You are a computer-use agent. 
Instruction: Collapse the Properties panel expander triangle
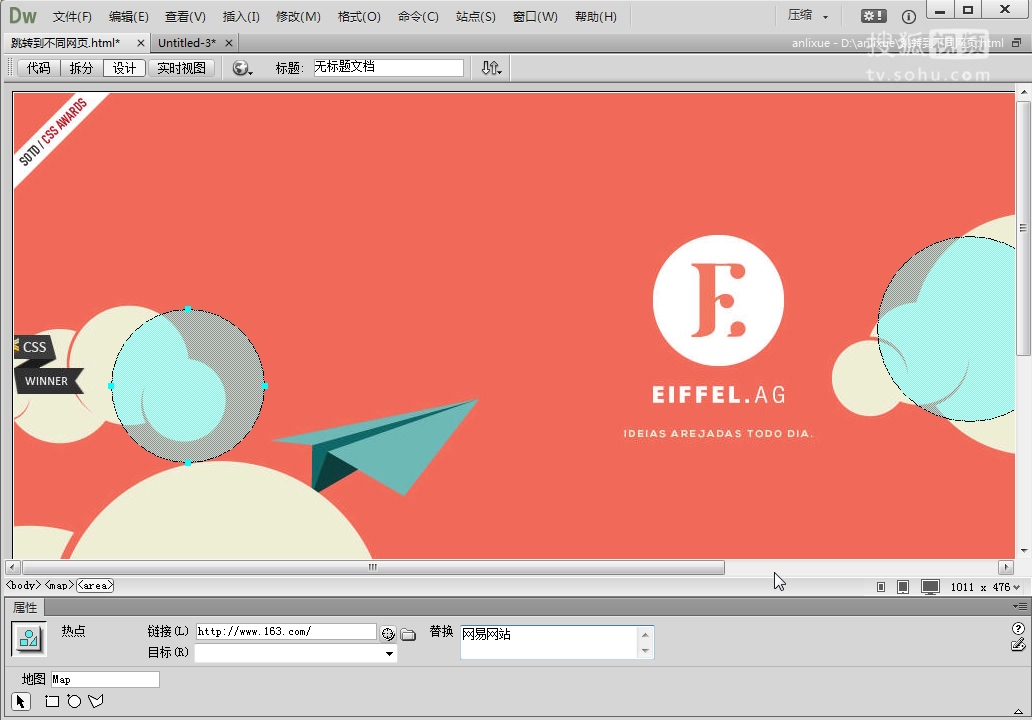pyautogui.click(x=1018, y=711)
